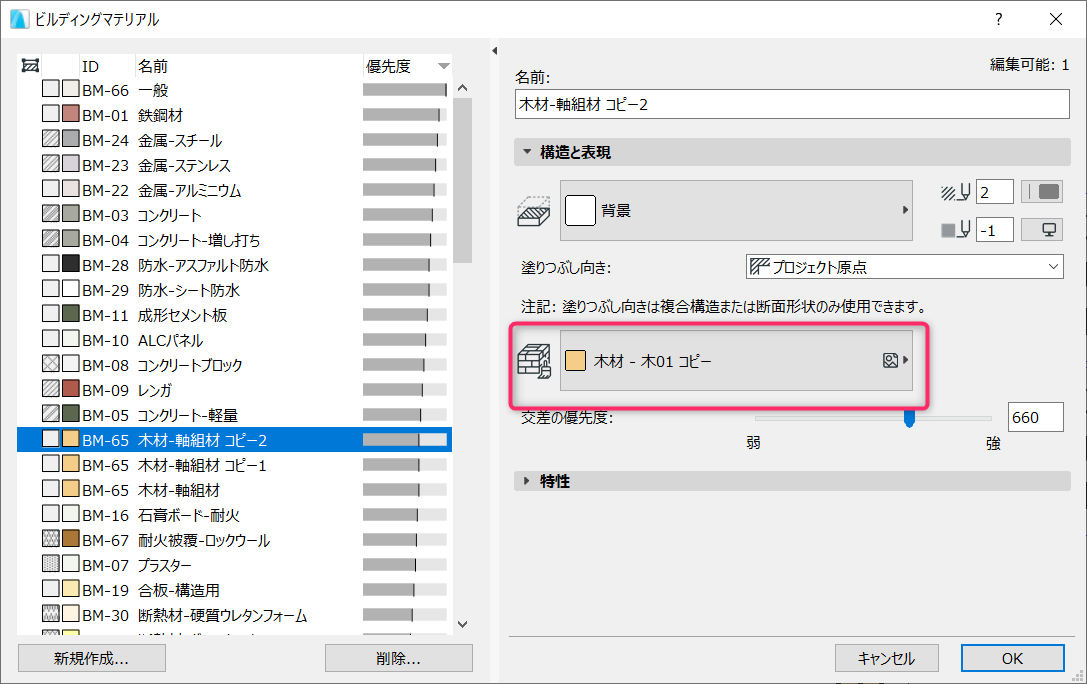This screenshot has height=684, width=1087.
Task: Select BM-05 コンクリート-軽量 row
Action: pos(234,414)
